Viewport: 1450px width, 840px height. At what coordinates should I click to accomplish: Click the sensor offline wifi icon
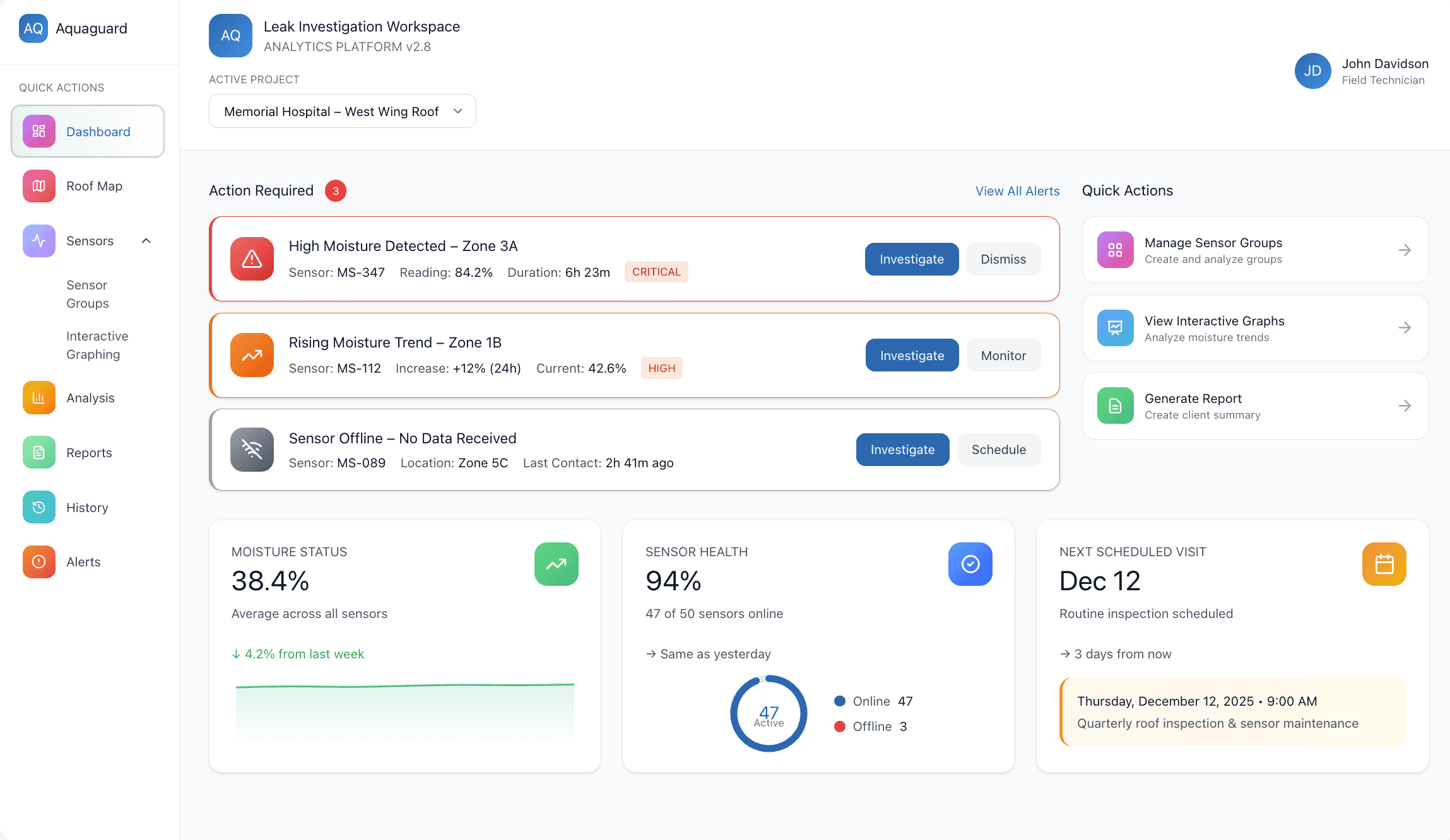point(252,450)
